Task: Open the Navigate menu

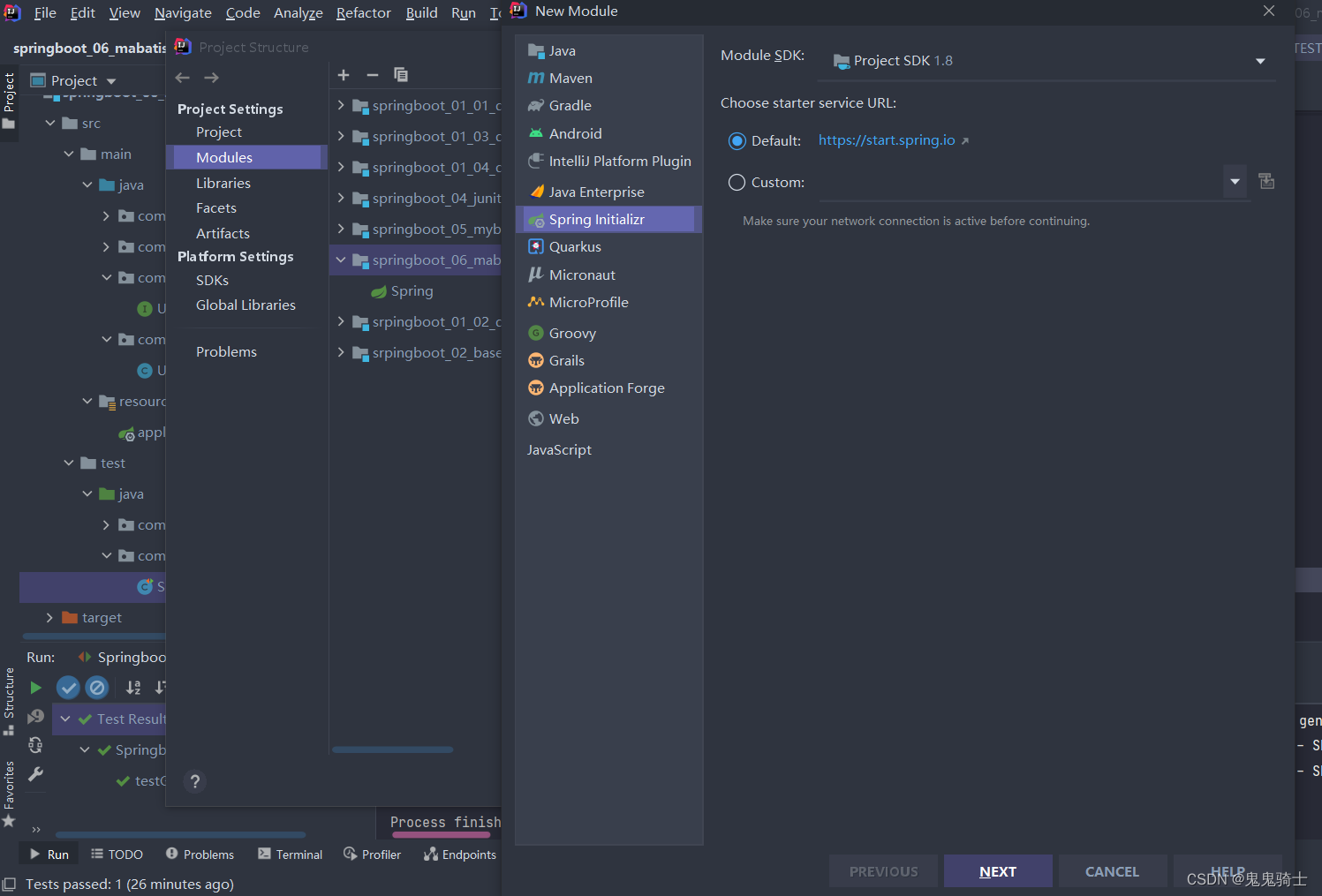Action: click(x=183, y=12)
